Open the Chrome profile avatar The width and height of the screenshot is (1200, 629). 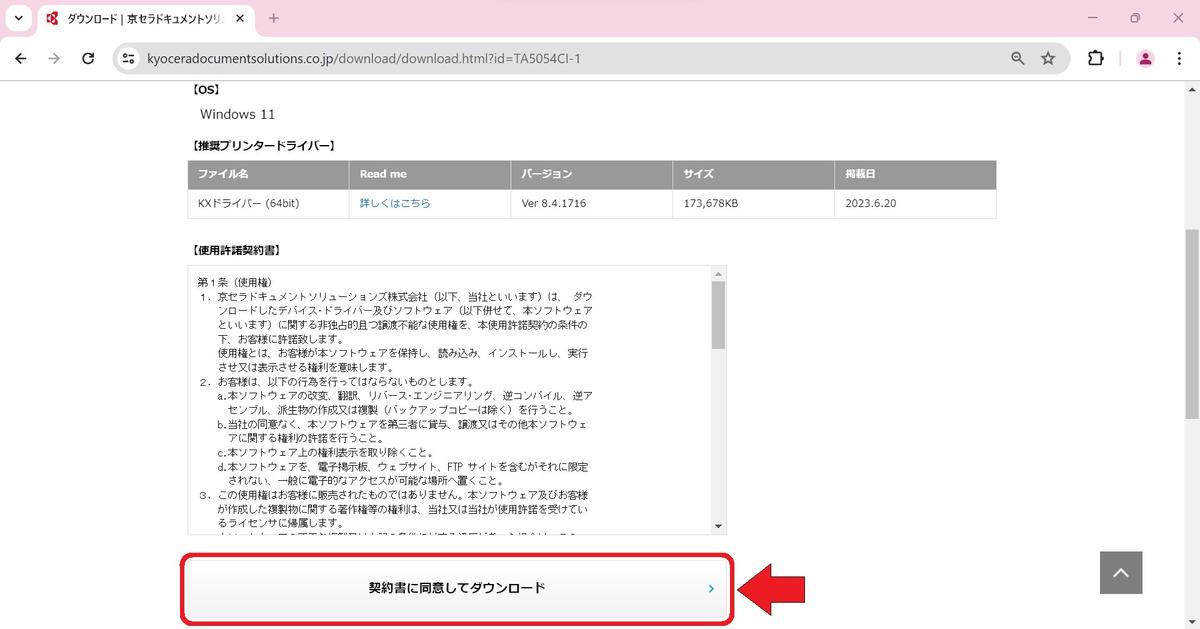coord(1145,59)
